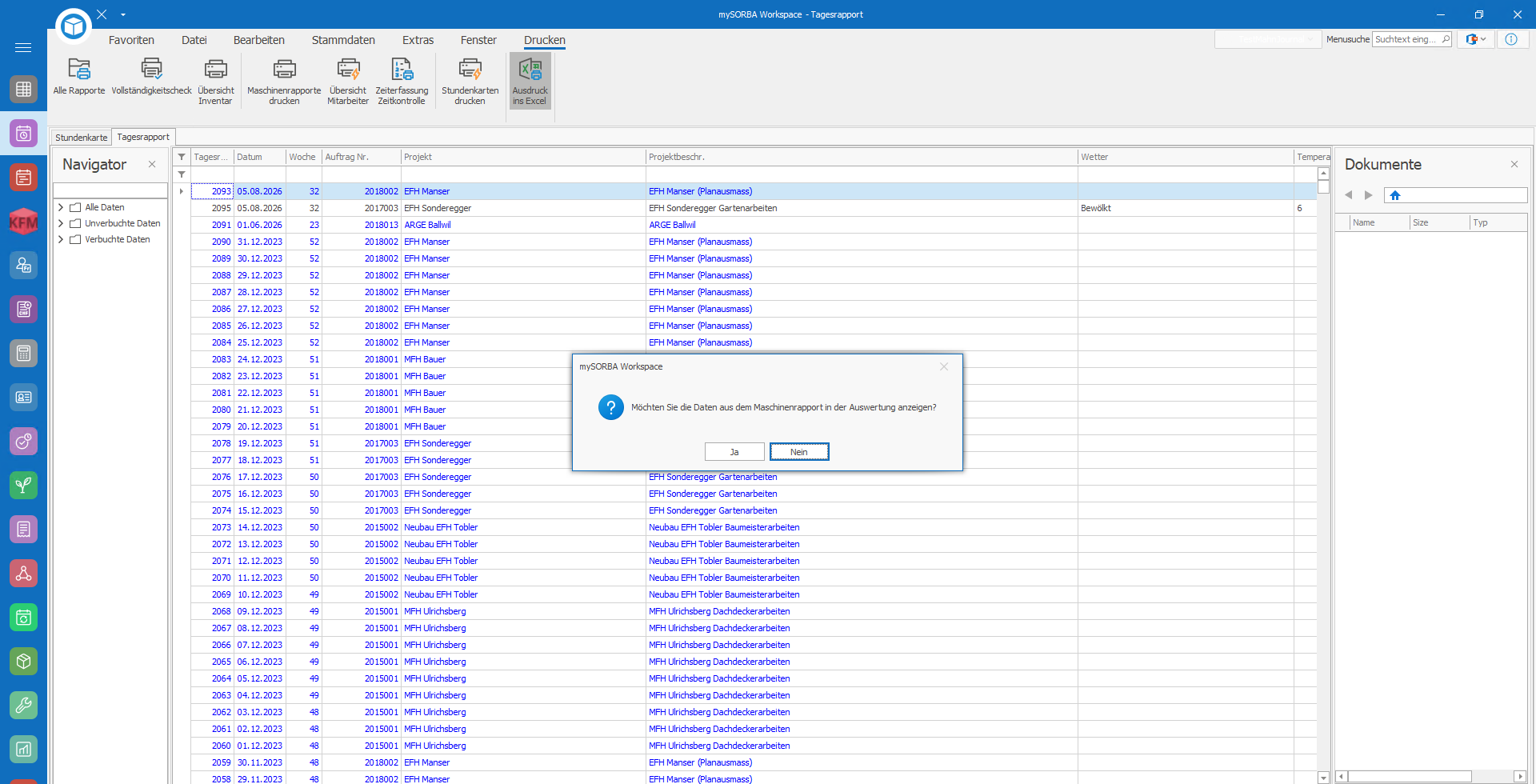Screen dimensions: 1536x784
Task: Open the Office-style dropdown beside Menusuche
Action: click(x=1476, y=39)
